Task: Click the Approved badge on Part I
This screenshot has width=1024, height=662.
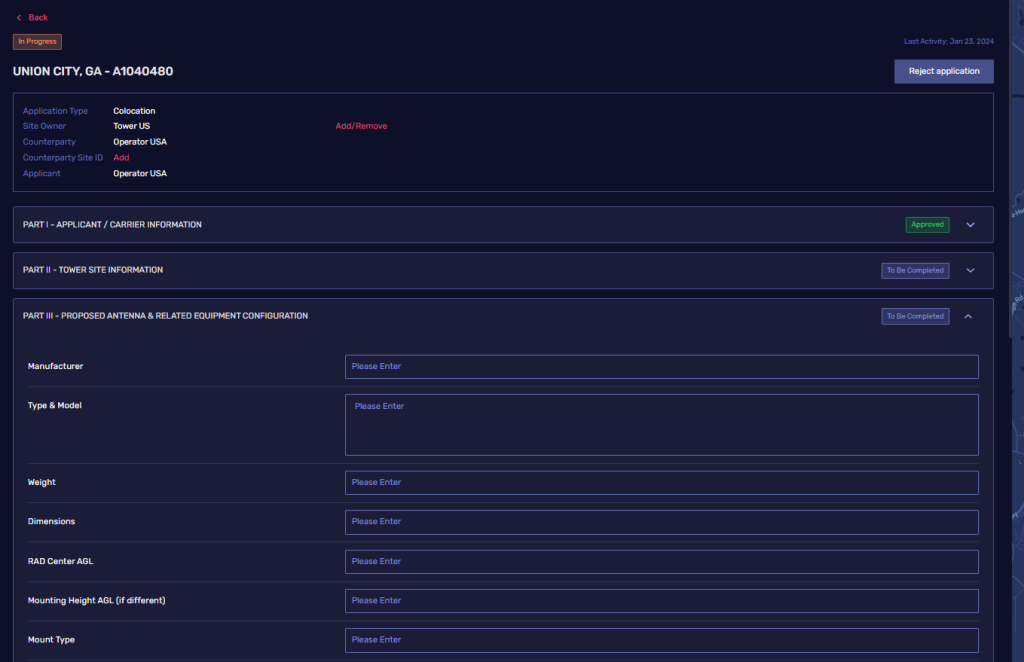Action: coord(927,225)
